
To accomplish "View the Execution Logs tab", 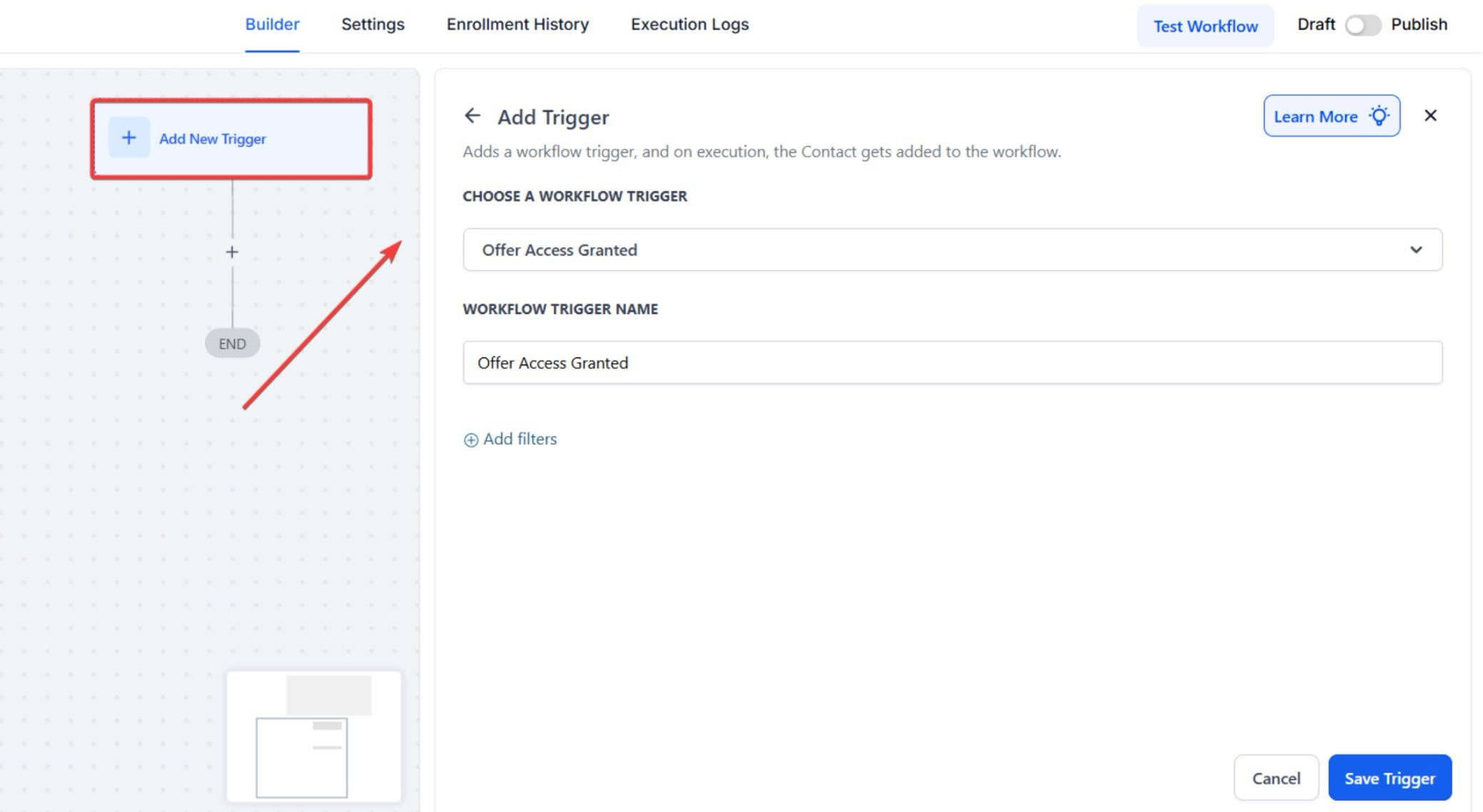I will (689, 24).
